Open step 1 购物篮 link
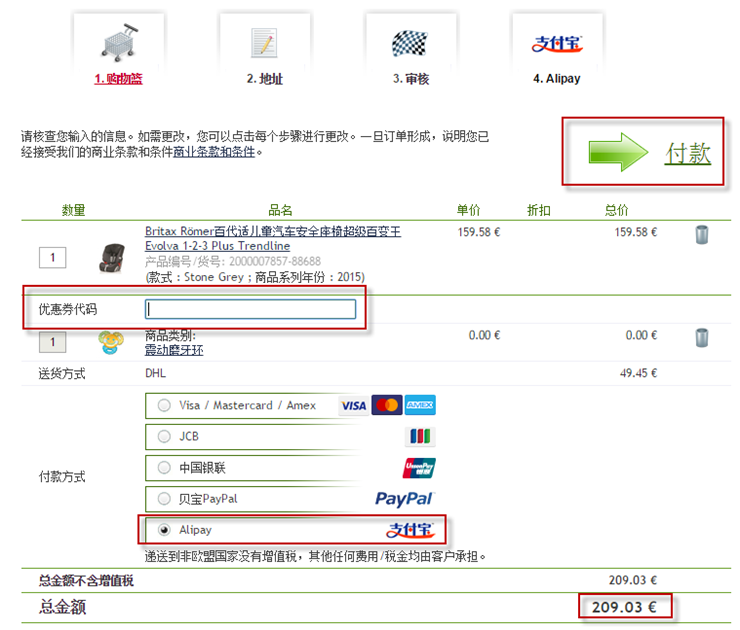 click(118, 79)
